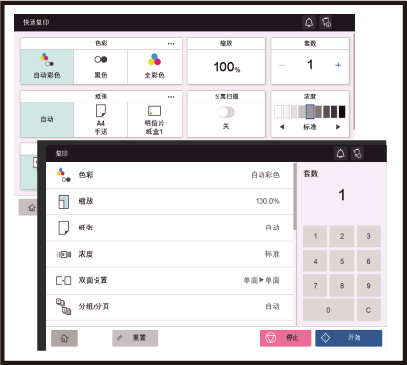Image resolution: width=407 pixels, height=365 pixels.
Task: Click home button in 复印 window
Action: (64, 338)
